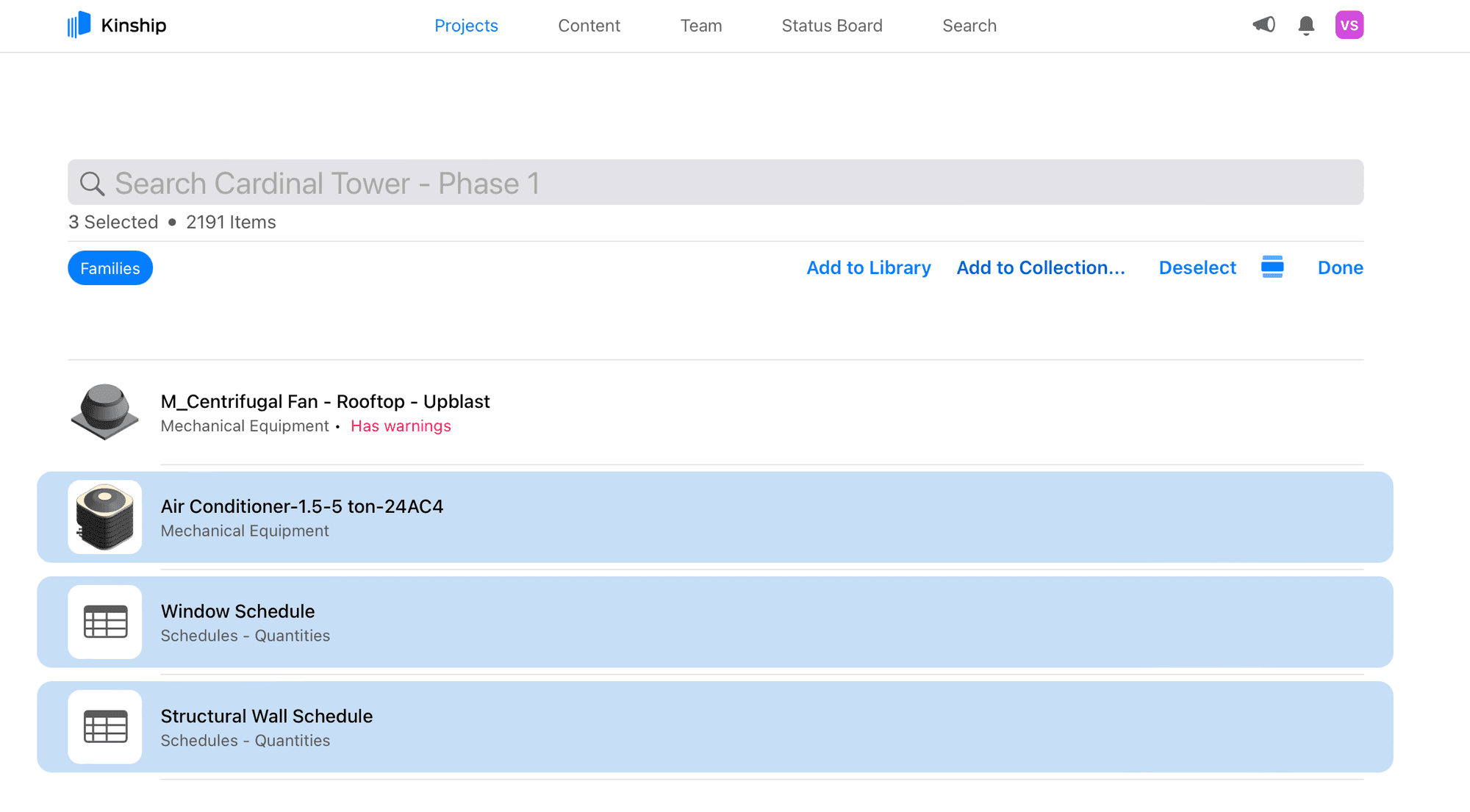Open the Status Board tab
This screenshot has width=1470, height=812.
[831, 26]
